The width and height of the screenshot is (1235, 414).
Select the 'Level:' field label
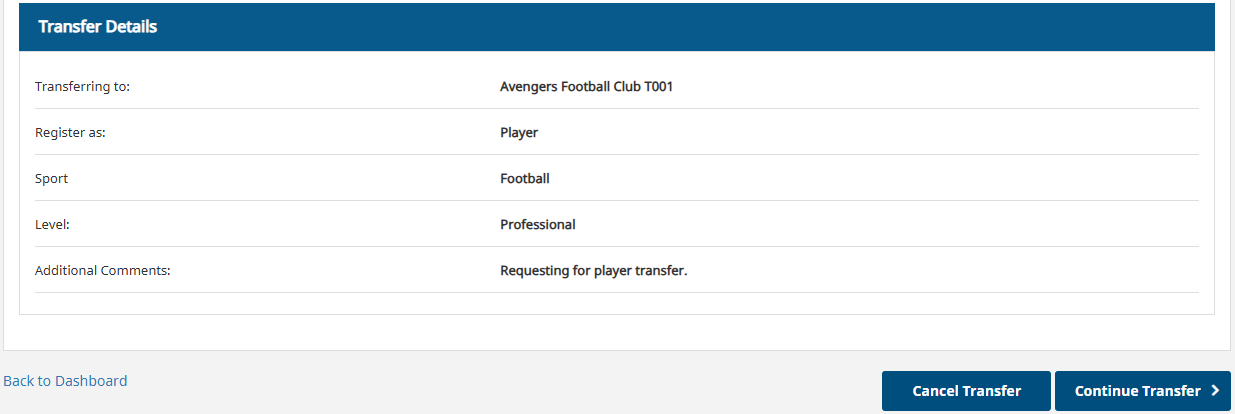pyautogui.click(x=52, y=225)
